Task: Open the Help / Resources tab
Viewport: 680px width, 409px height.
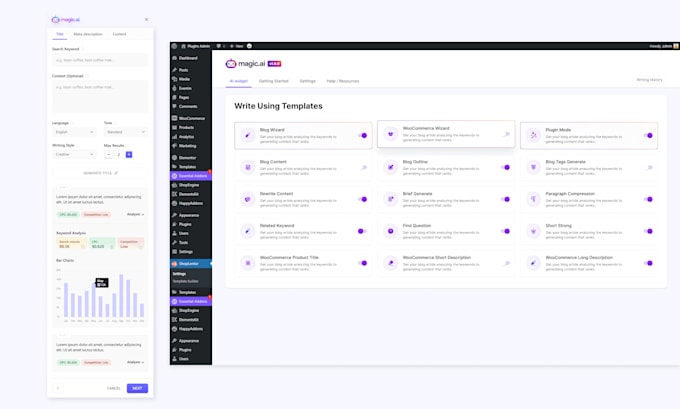Action: 343,81
